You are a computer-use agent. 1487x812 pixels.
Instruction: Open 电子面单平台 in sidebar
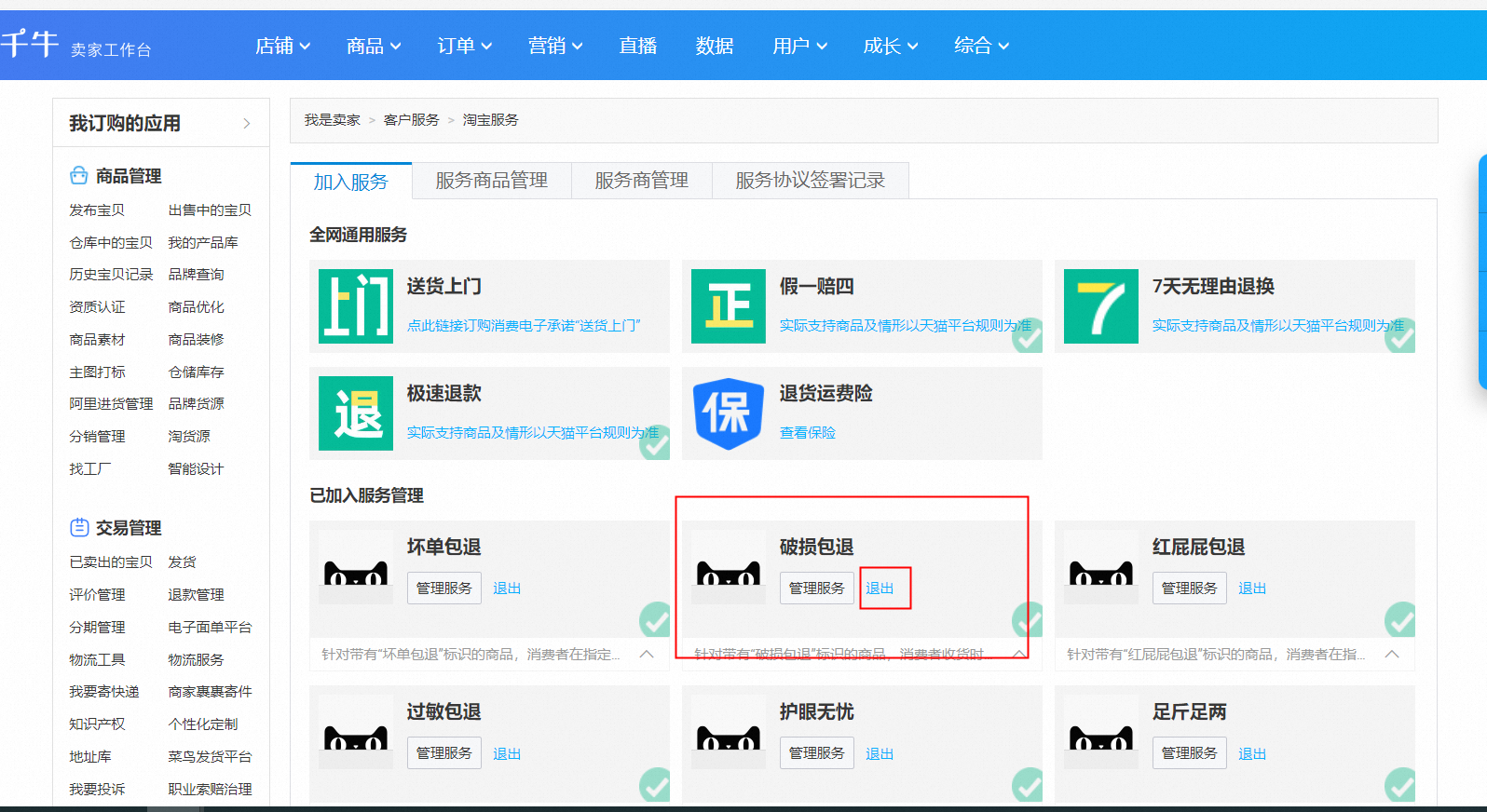click(x=210, y=628)
